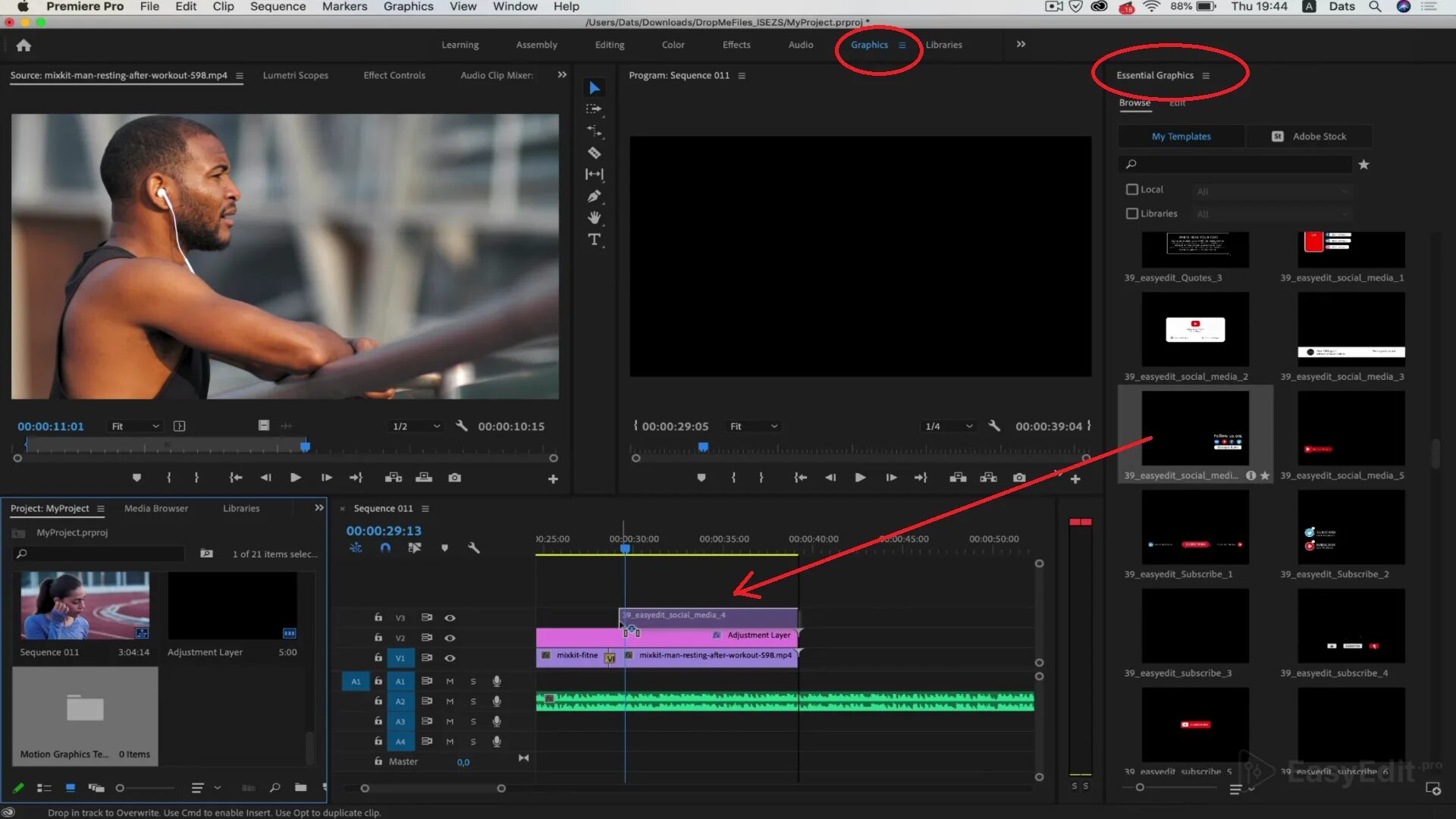Select the Ripple Edit tool
This screenshot has width=1456, height=819.
point(595,130)
